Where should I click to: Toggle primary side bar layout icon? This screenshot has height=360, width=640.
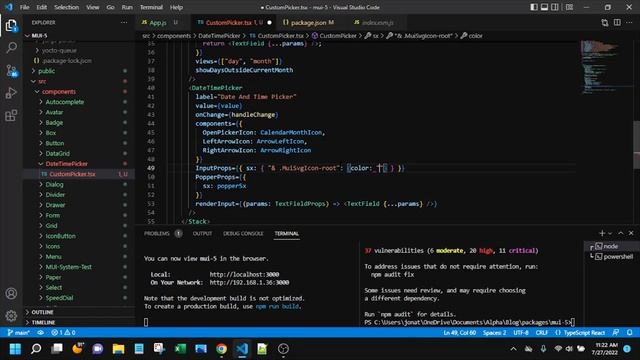click(x=534, y=7)
